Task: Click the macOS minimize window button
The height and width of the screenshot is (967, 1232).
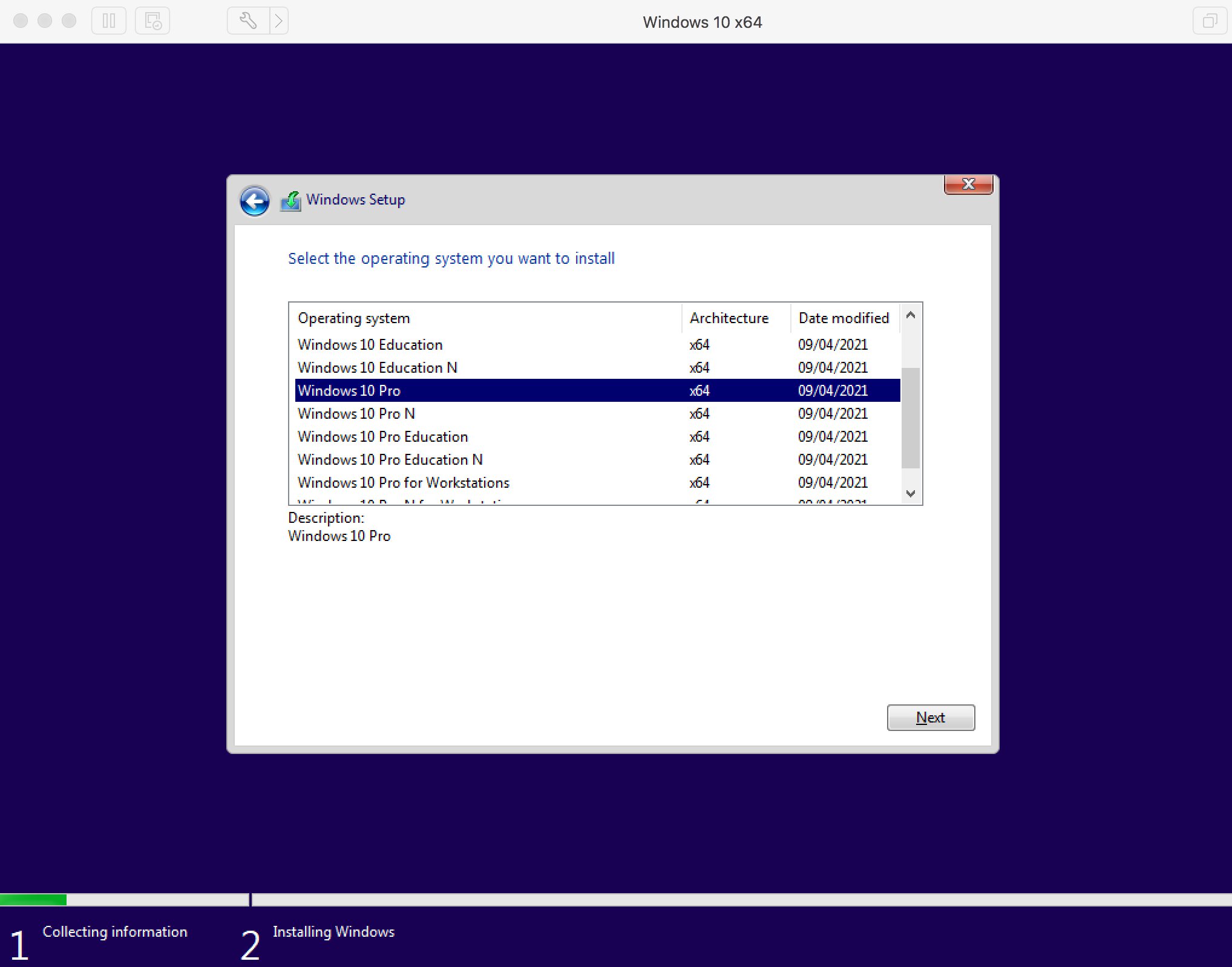Action: (45, 21)
